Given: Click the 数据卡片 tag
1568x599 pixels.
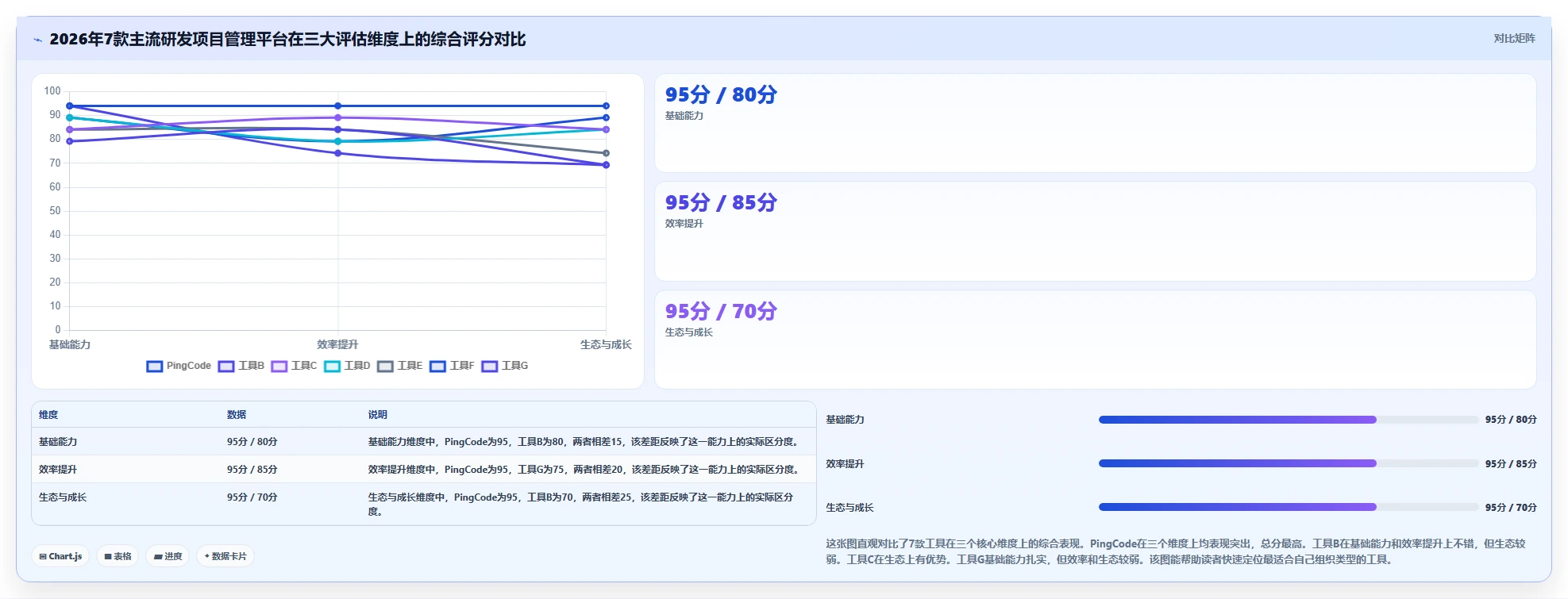Looking at the screenshot, I should [x=225, y=556].
